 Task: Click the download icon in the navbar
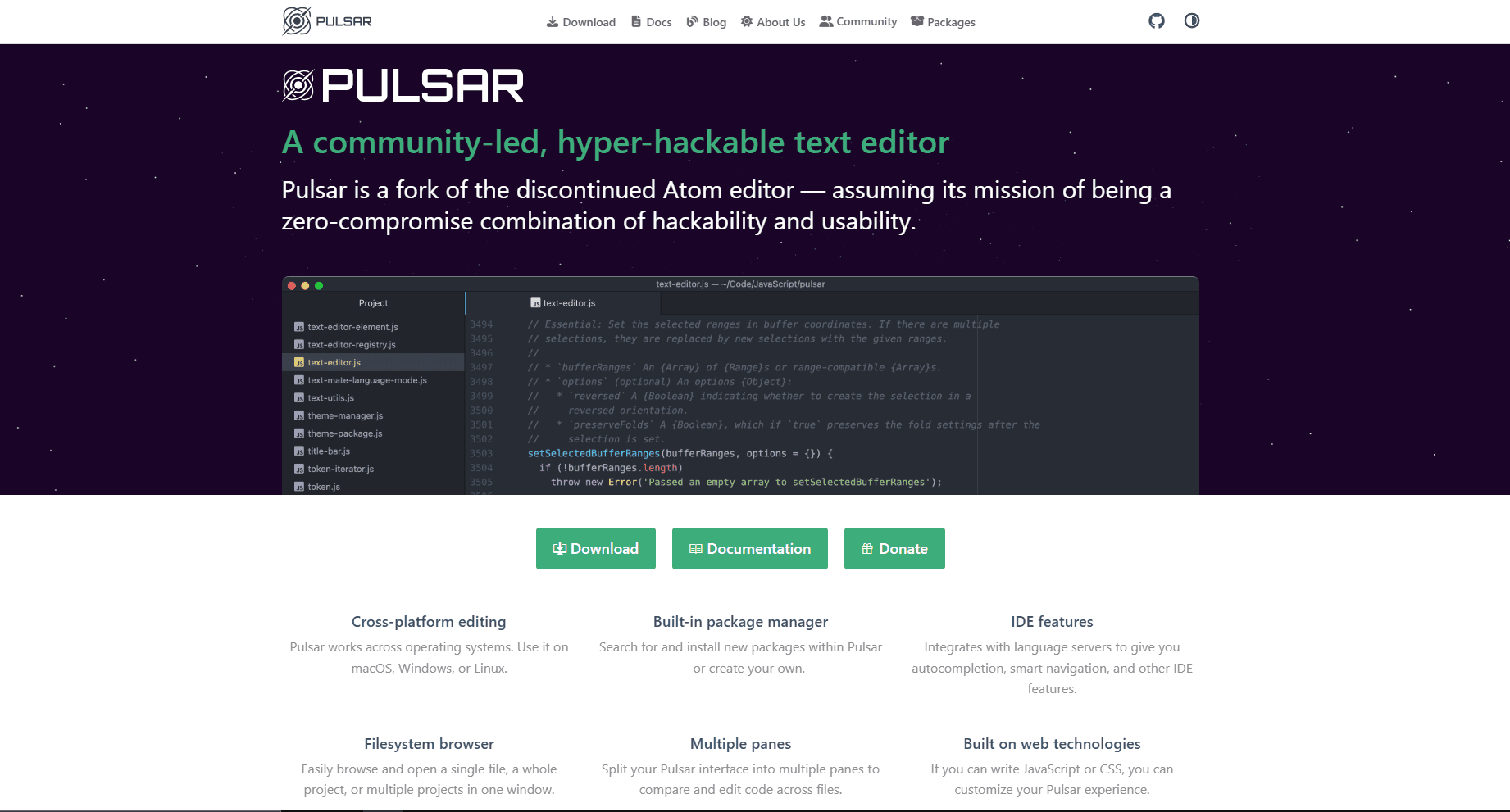[553, 22]
